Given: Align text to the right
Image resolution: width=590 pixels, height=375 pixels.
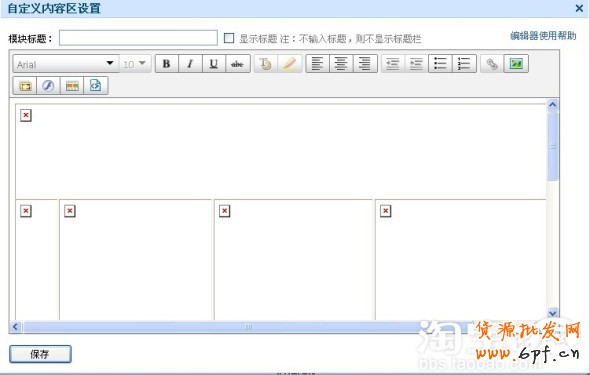Looking at the screenshot, I should coord(365,64).
